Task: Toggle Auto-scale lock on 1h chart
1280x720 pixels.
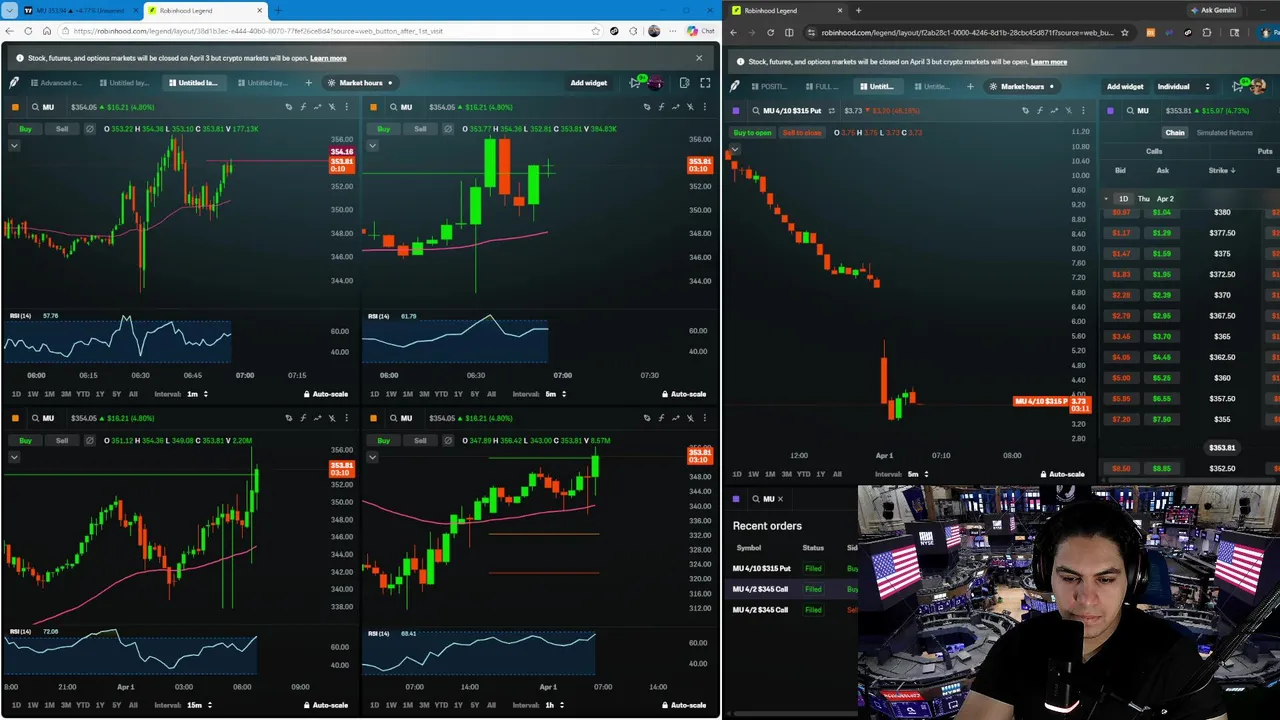Action: coord(684,705)
